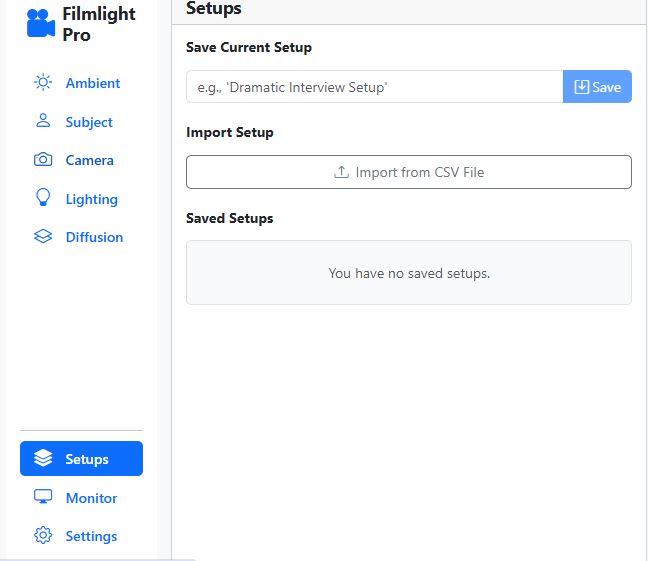Save the current setup
648x561 pixels.
[x=597, y=87]
